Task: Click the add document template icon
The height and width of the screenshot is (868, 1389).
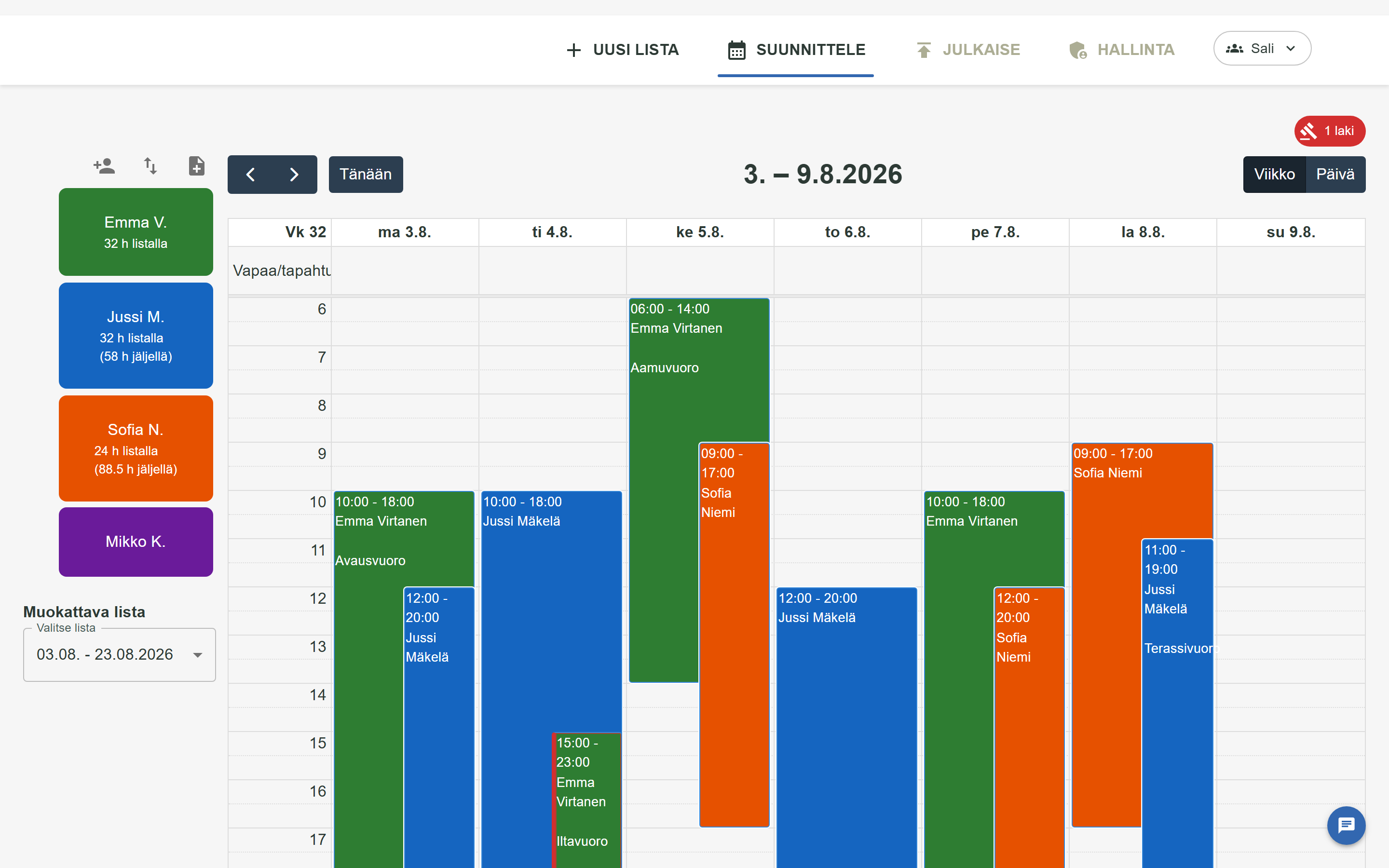Action: 197,166
